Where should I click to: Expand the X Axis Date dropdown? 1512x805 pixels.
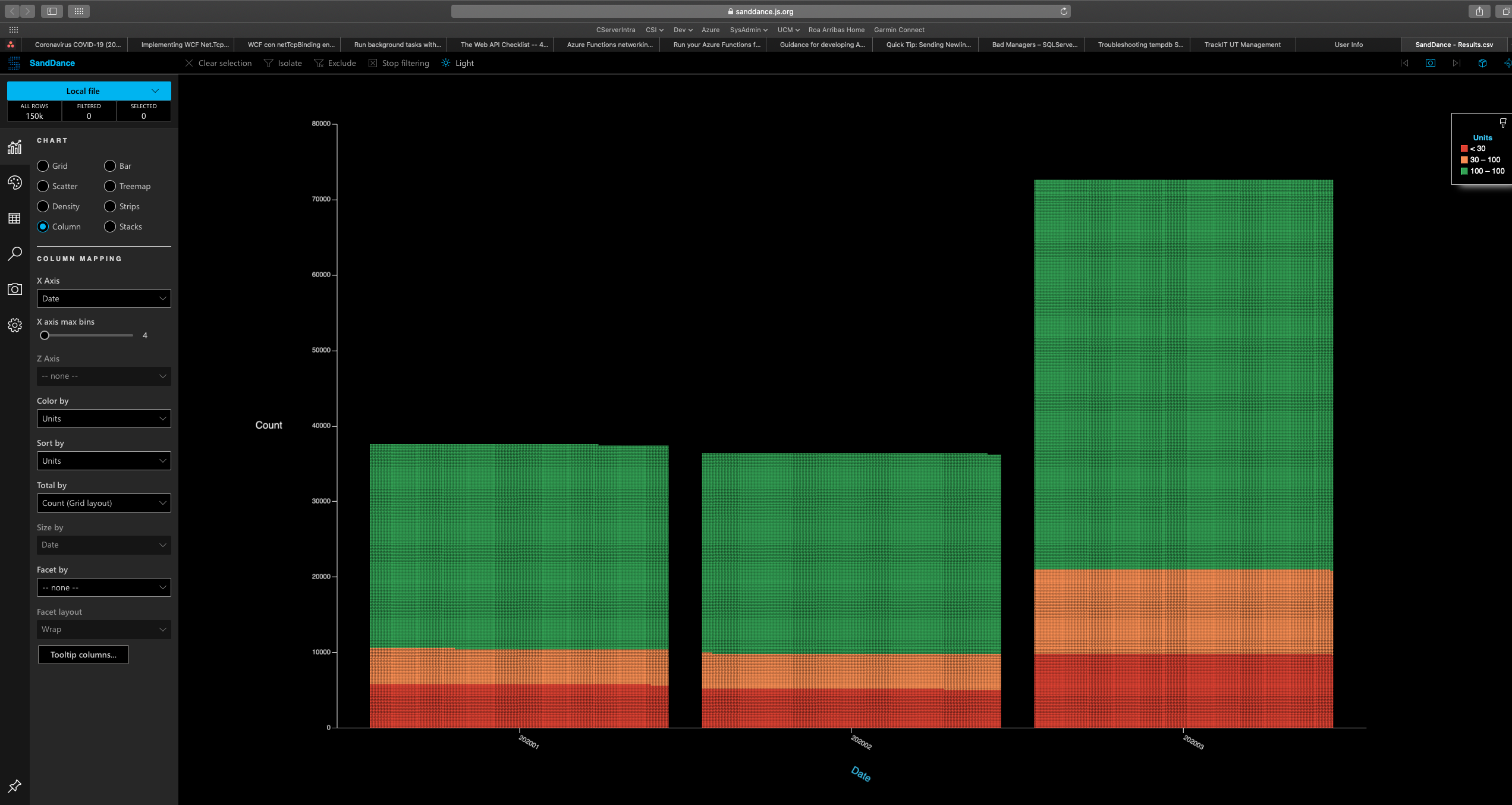[103, 298]
